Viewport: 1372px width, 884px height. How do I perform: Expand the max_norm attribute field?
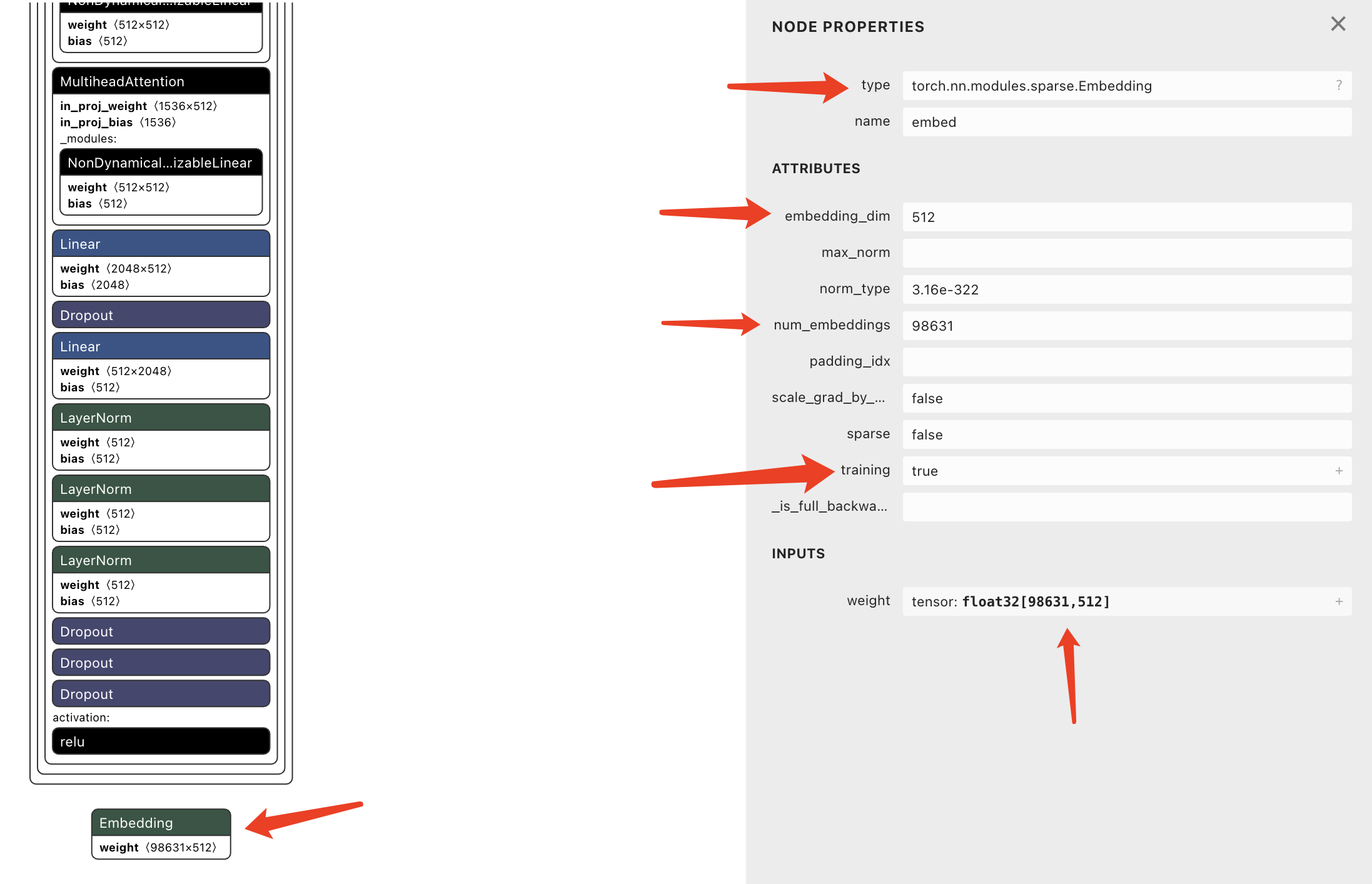pos(1339,253)
